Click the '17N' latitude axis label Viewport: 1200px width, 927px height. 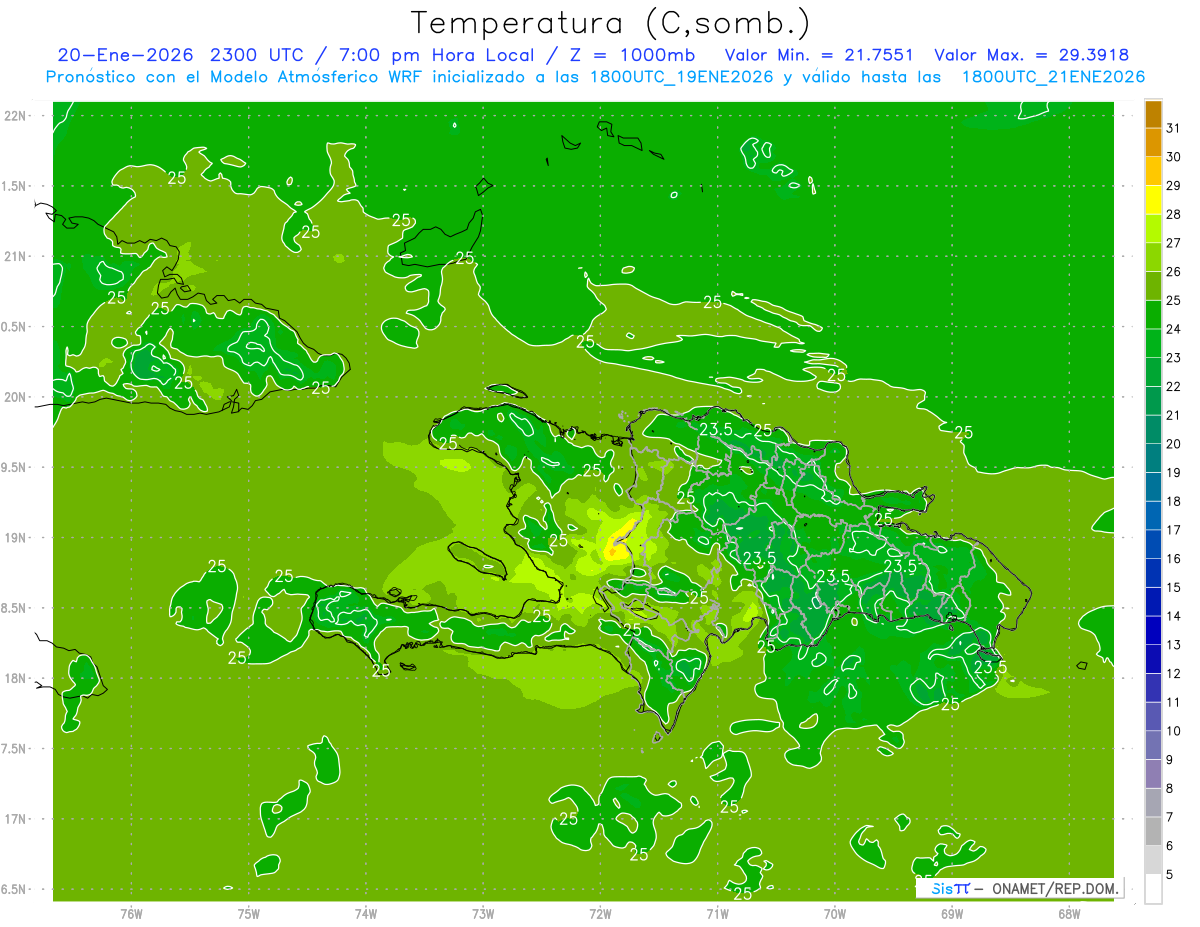(16, 819)
